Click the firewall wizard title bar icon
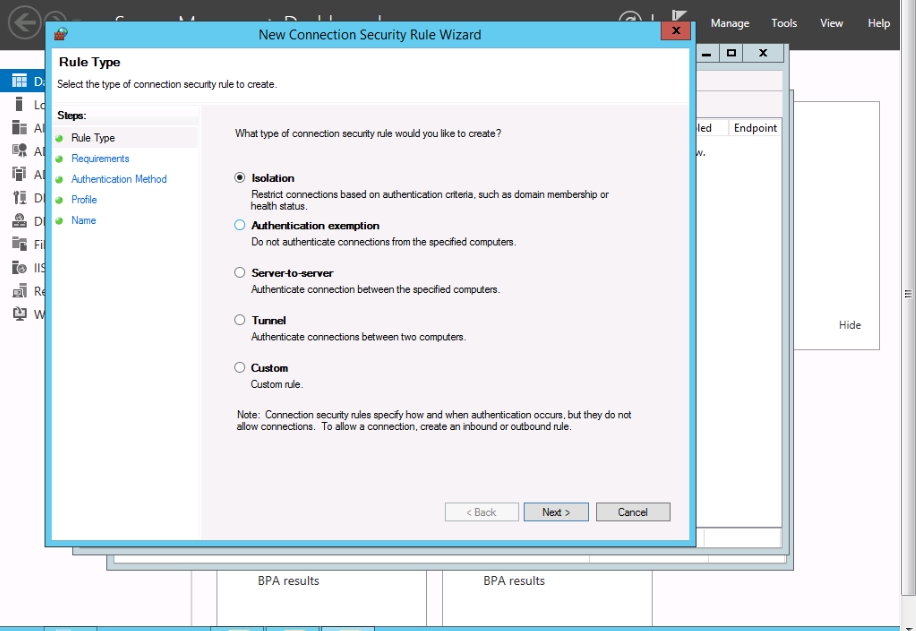Viewport: 916px width, 631px height. (61, 34)
